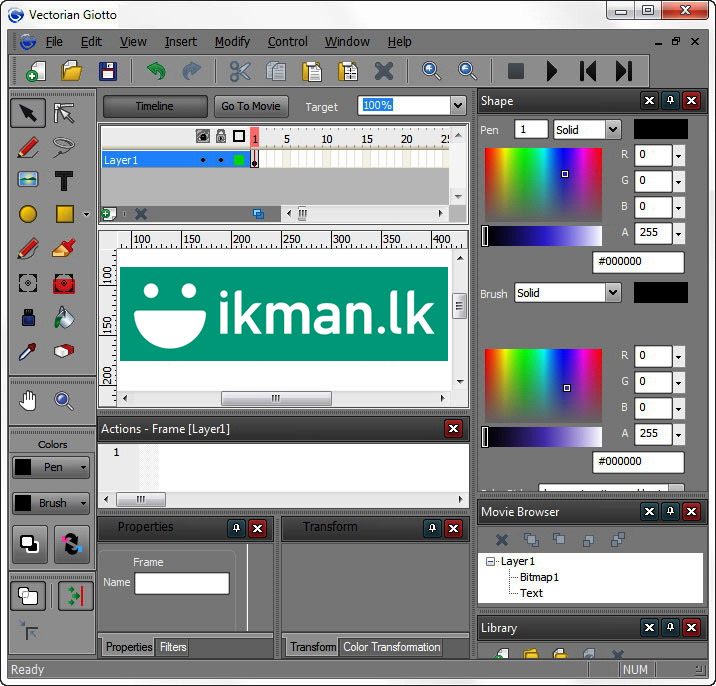The height and width of the screenshot is (686, 716).
Task: Open the Pen R value spinner
Action: click(x=679, y=155)
